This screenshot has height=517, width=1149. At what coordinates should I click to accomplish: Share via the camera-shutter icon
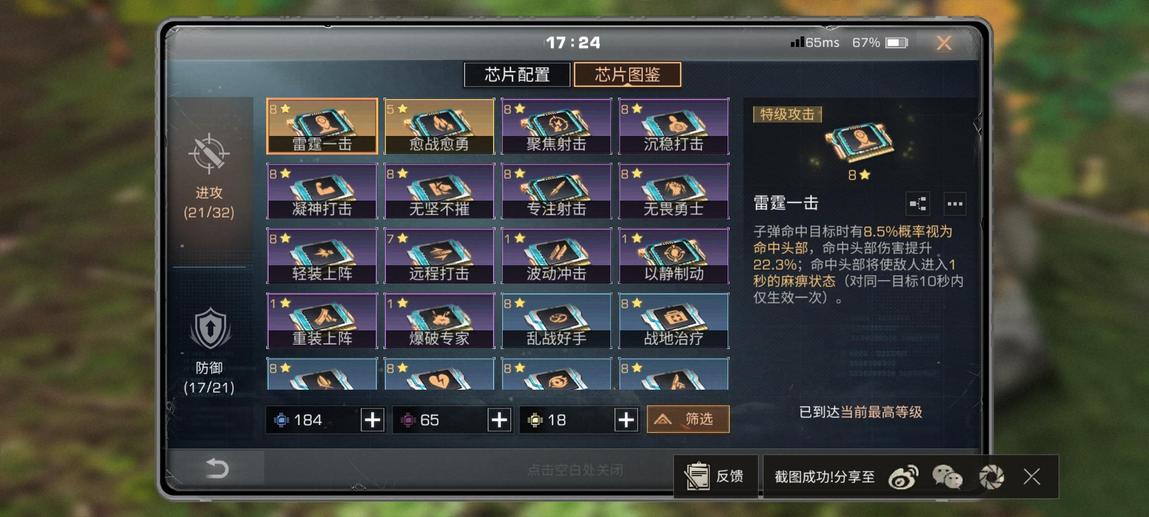click(991, 477)
